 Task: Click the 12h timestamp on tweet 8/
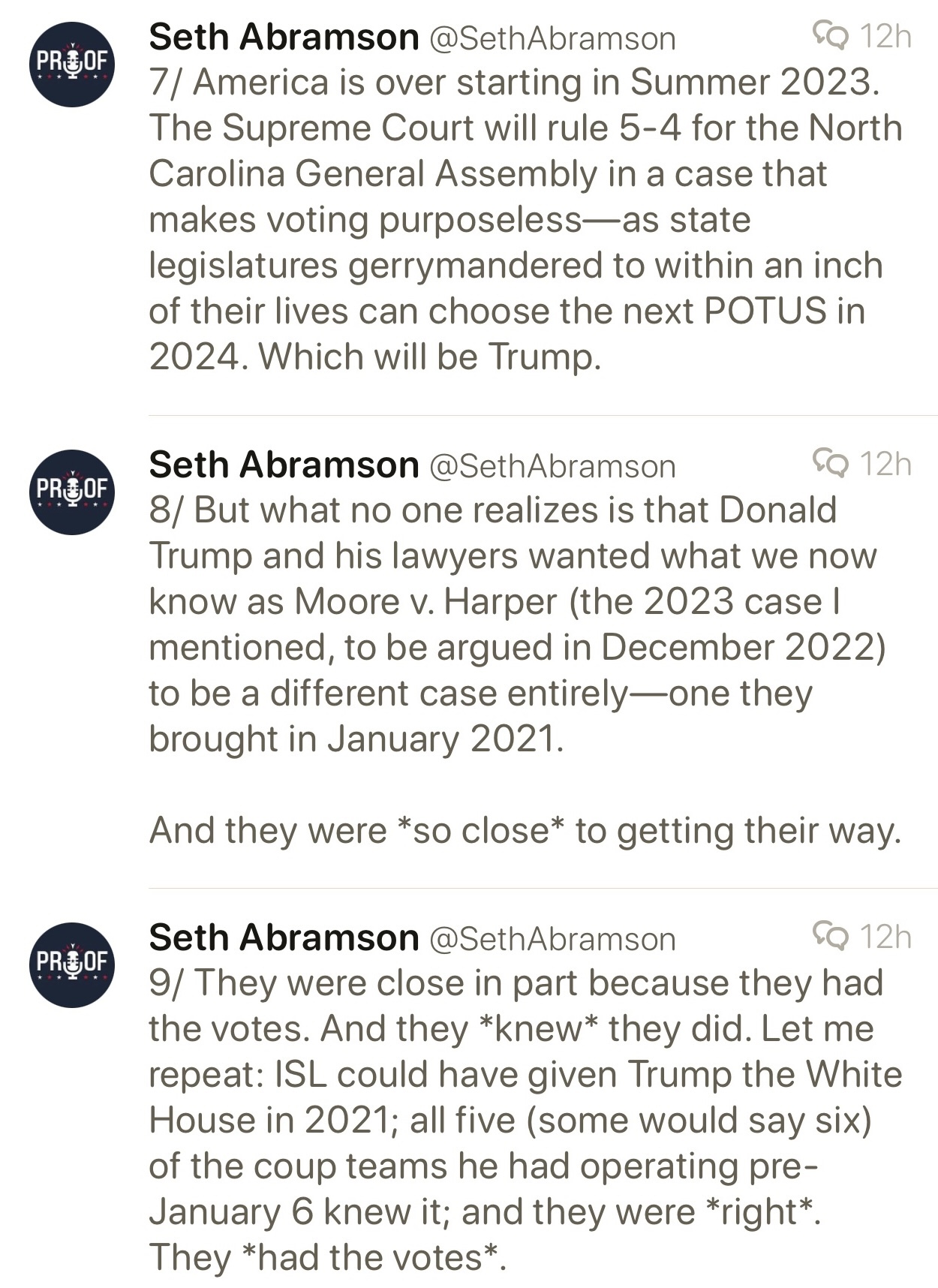[885, 464]
